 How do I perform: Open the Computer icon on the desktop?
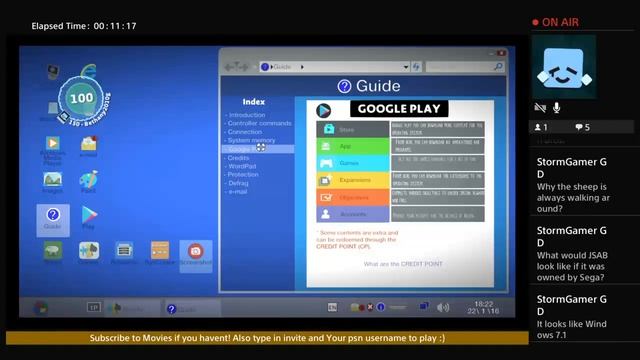pos(53,72)
